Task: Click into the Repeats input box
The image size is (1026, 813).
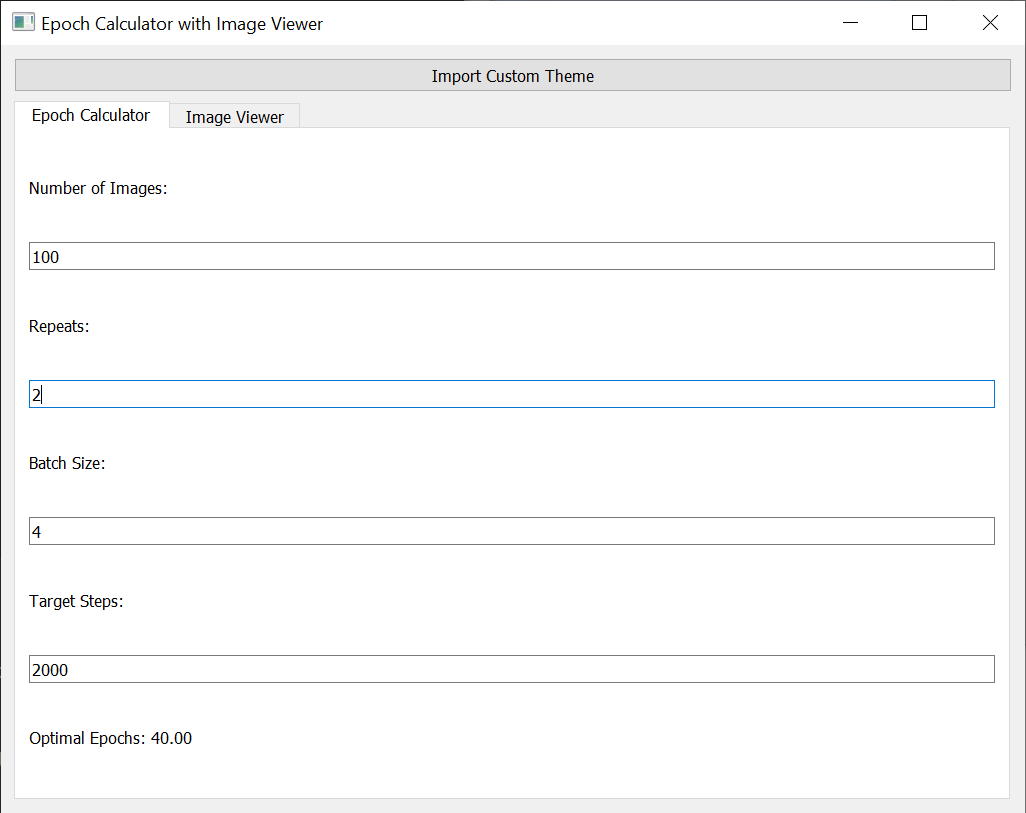Action: click(512, 394)
